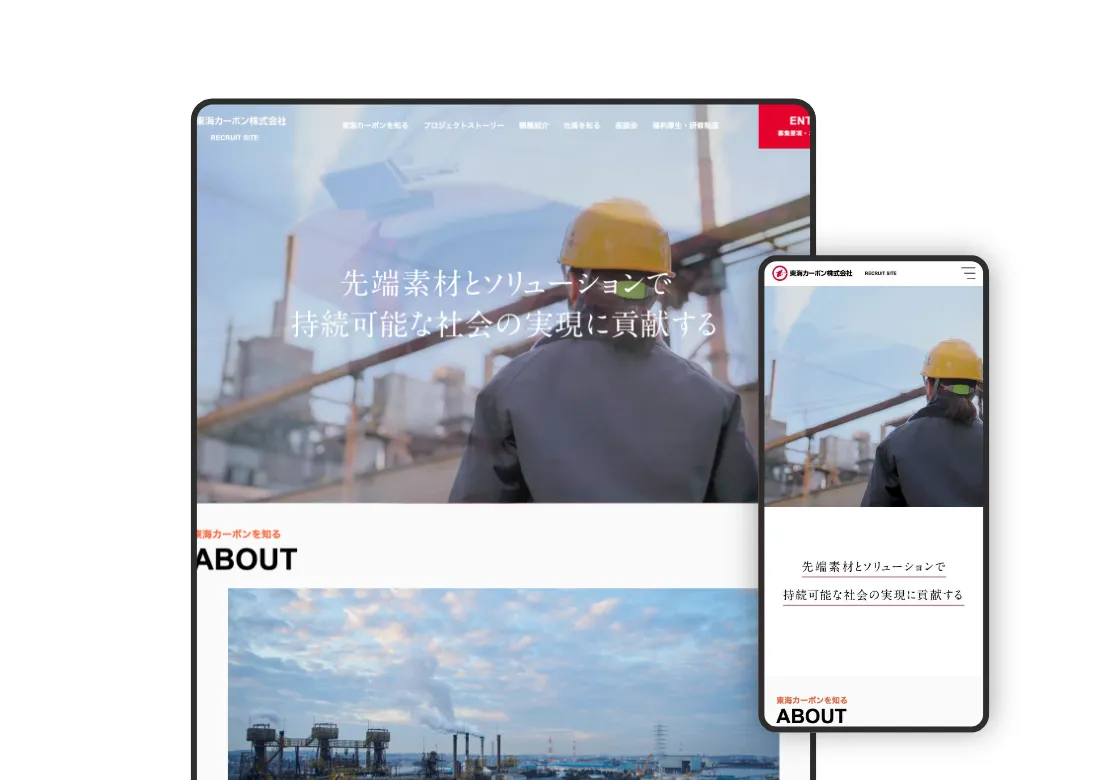Open the 東海カーボンを知る nav item in the tablet header
Screen dimensions: 1120x780
point(375,125)
